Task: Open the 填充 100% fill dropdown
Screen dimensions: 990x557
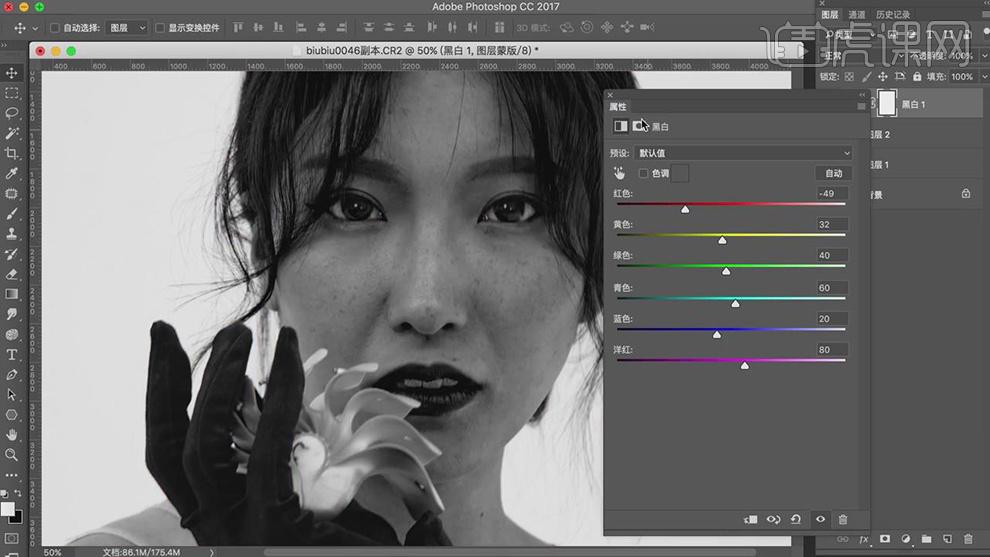Action: click(967, 76)
